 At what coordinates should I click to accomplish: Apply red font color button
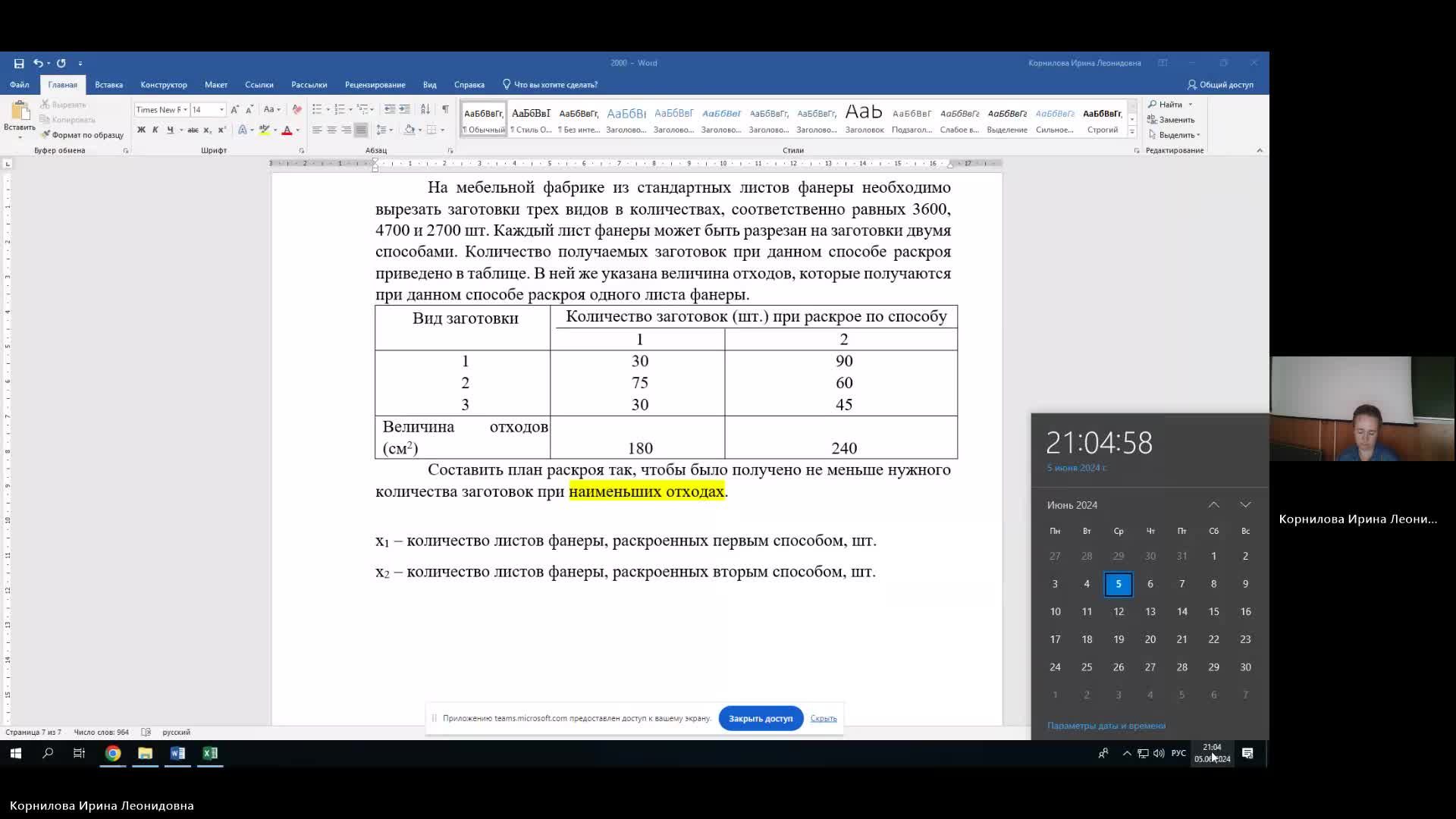(x=287, y=130)
